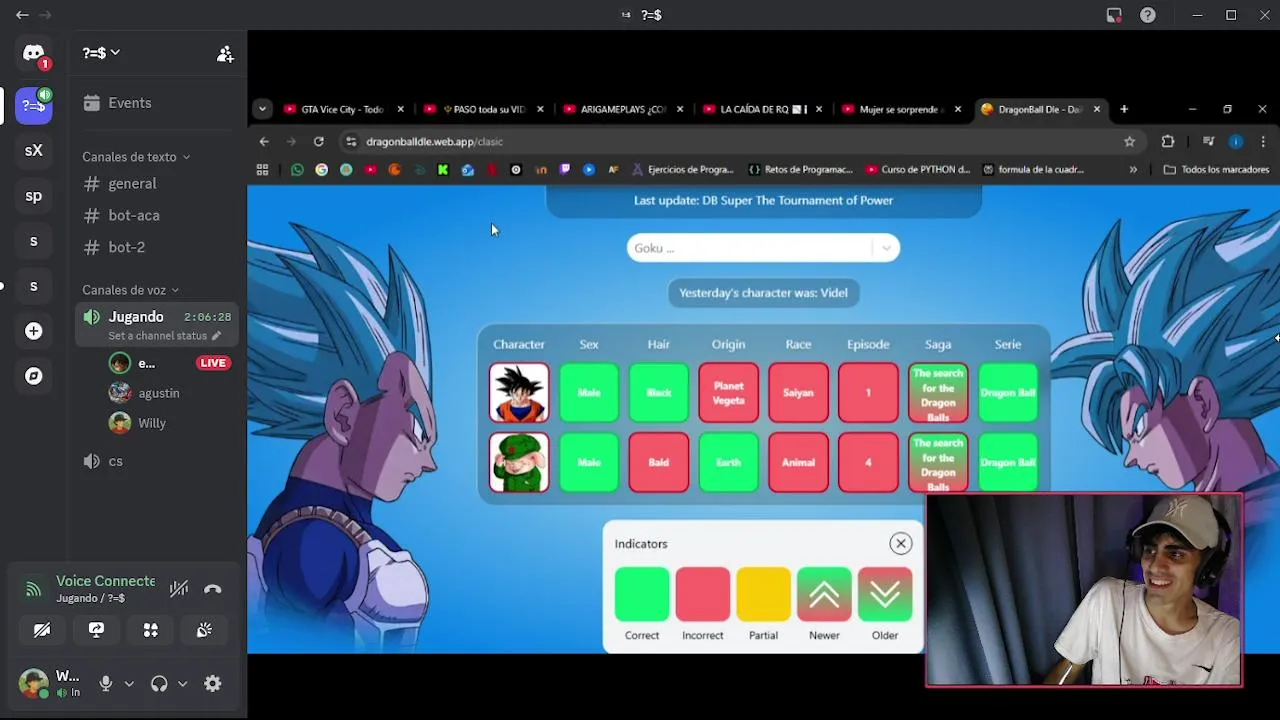
Task: Open Curso de PYTHON bookmark
Action: coord(918,170)
